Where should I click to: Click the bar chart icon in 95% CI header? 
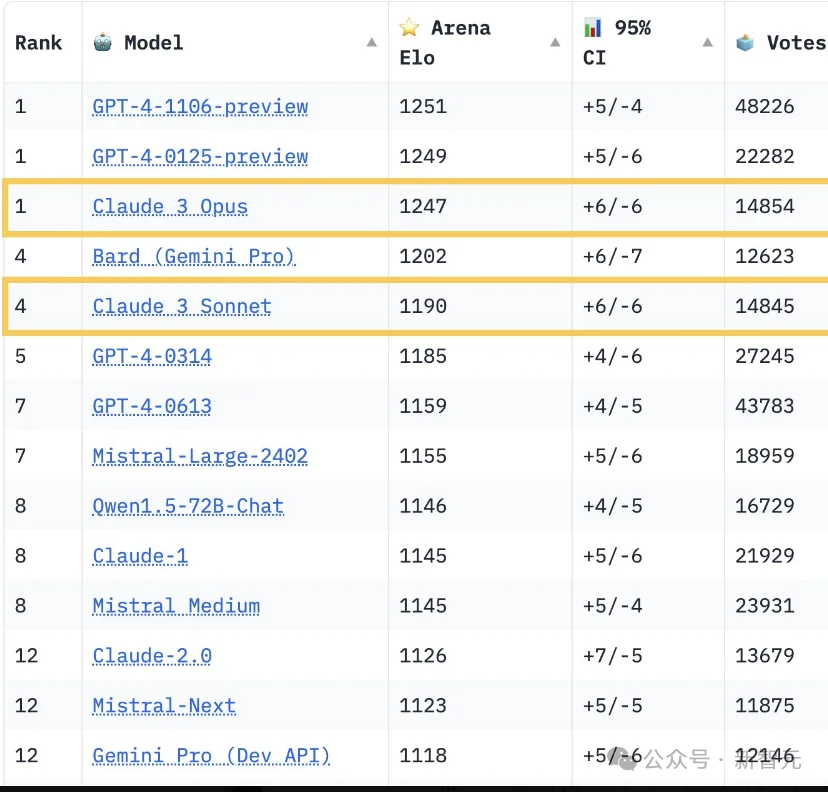tap(593, 27)
